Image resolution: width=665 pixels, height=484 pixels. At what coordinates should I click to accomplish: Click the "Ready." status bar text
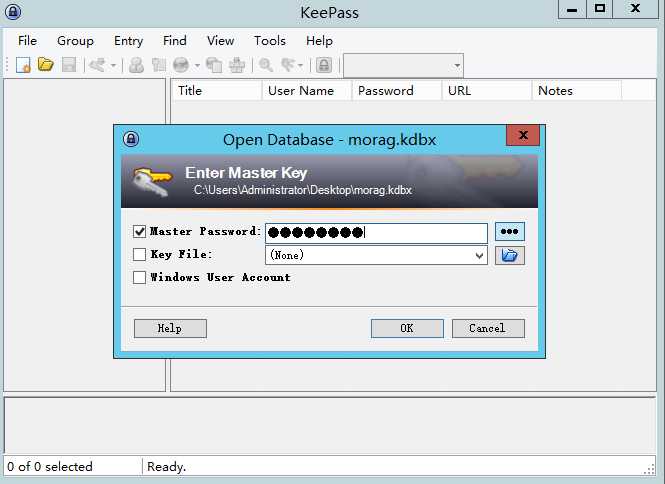pyautogui.click(x=167, y=467)
